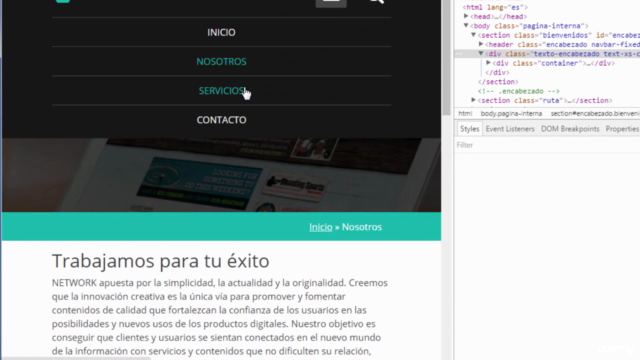
Task: Click the Nosotros breadcrumb text
Action: [x=362, y=227]
